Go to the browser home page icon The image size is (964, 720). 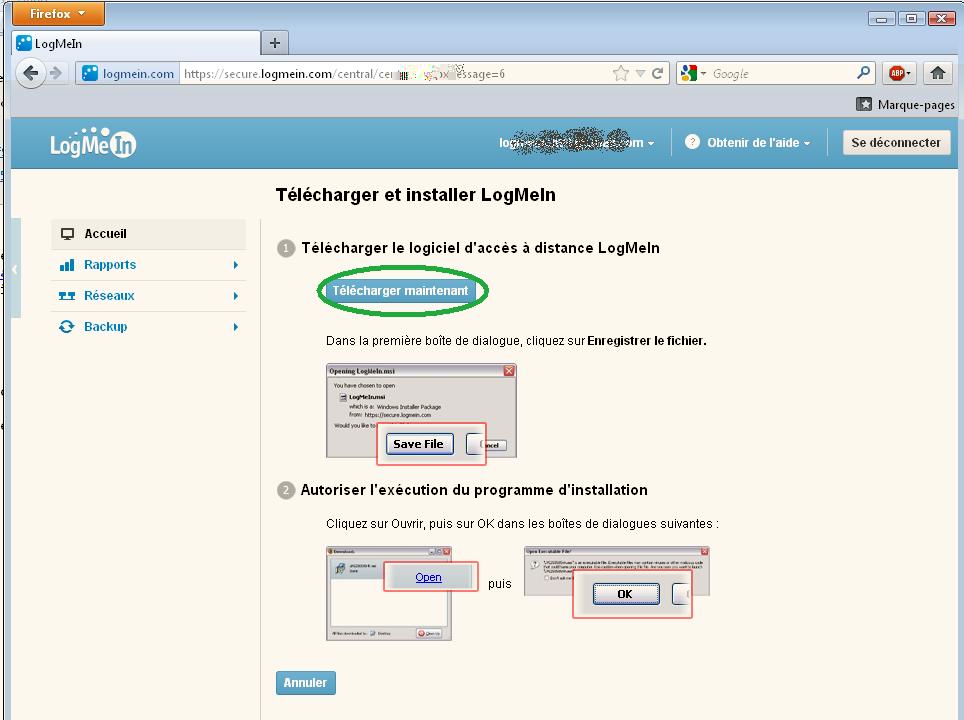(938, 74)
